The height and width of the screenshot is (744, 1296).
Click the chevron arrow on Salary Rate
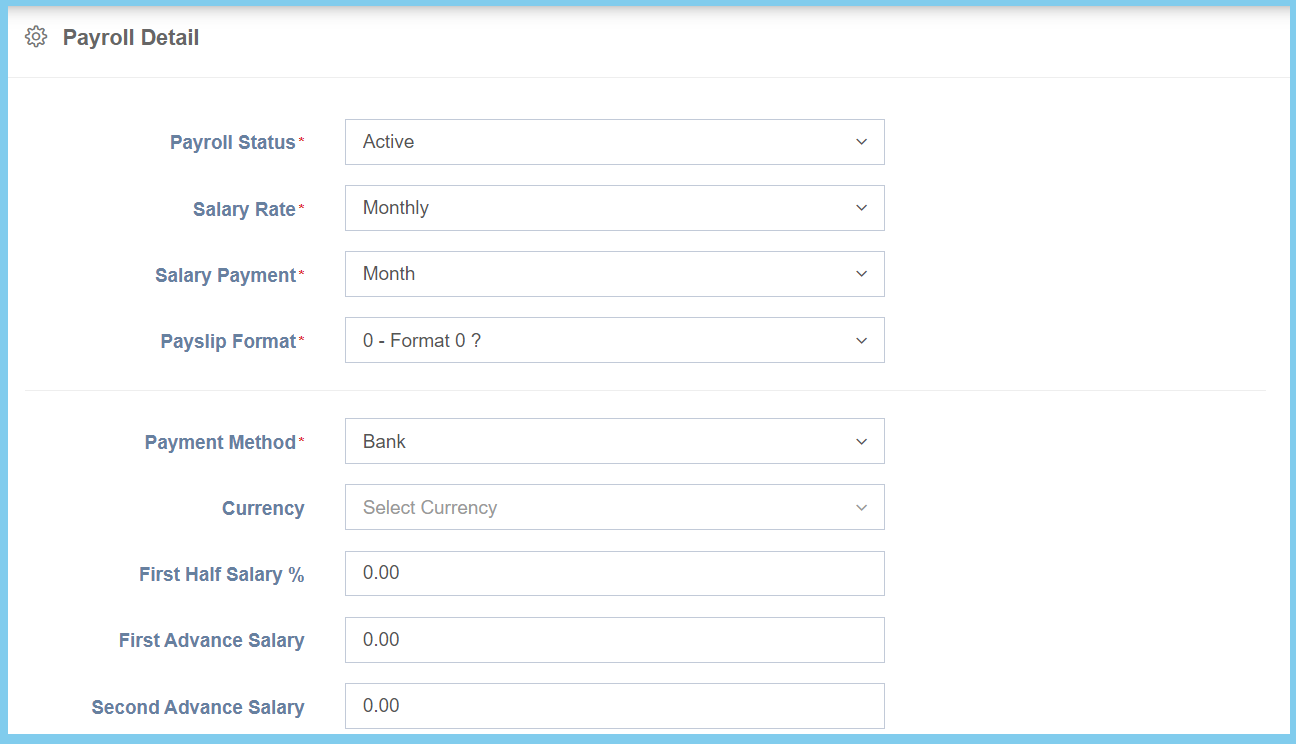pyautogui.click(x=861, y=208)
